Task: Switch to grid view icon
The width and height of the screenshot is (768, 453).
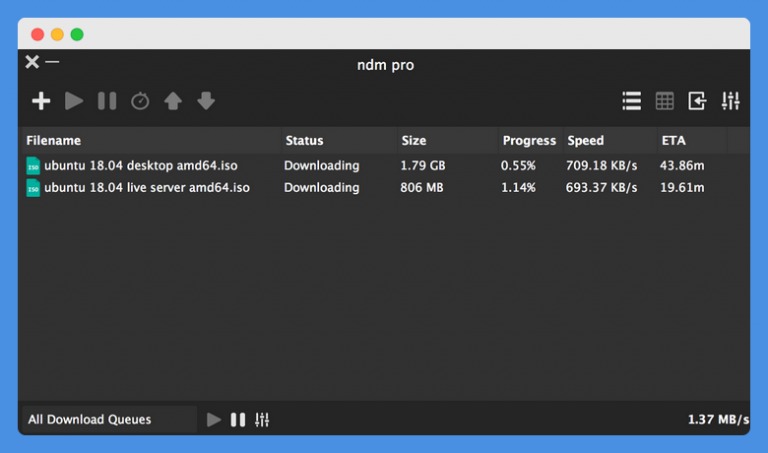Action: (664, 101)
